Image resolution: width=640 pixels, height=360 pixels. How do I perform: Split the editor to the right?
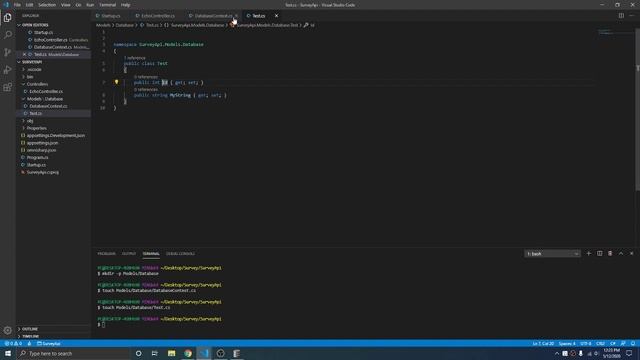[621, 16]
